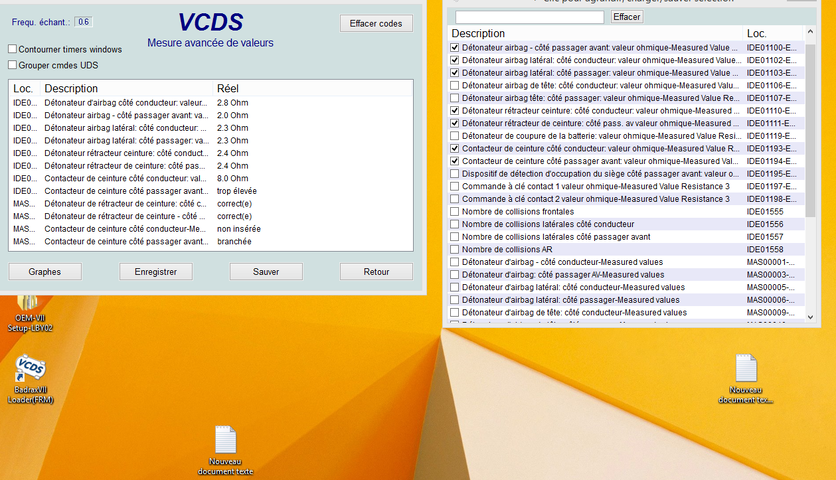Check Nombre de collisions frontales checkbox
This screenshot has width=836, height=480.
click(455, 212)
